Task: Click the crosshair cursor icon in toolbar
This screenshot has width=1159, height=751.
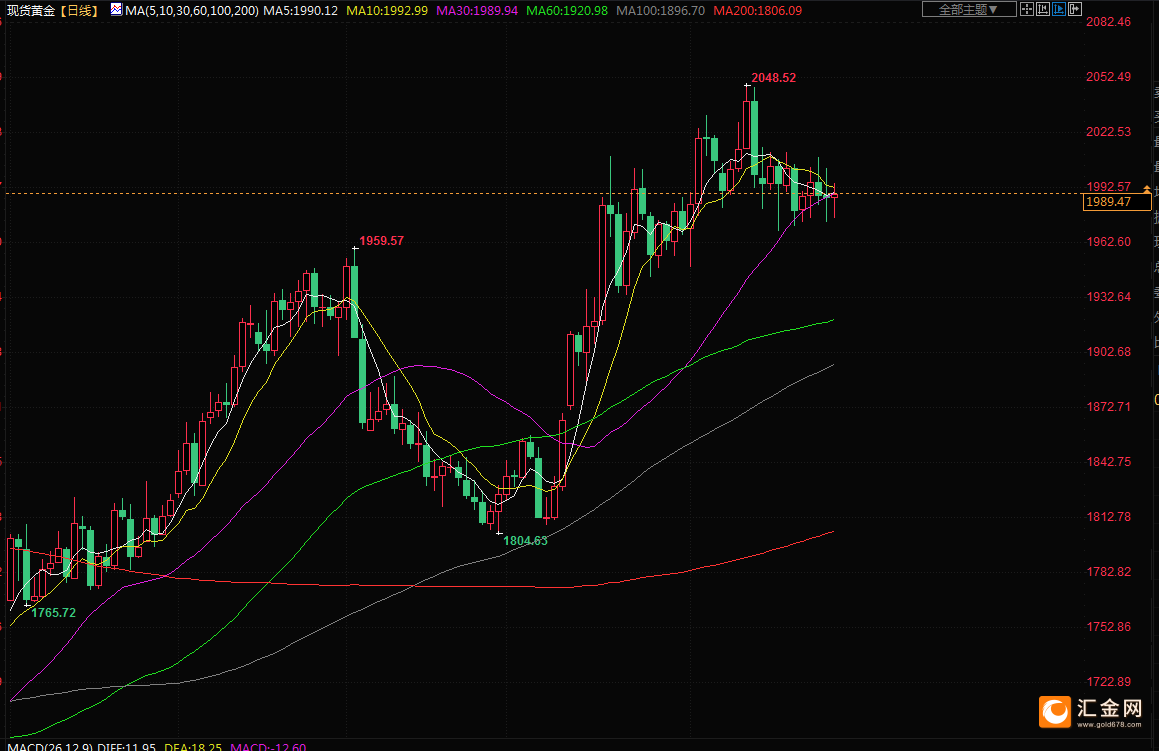Action: click(1029, 9)
